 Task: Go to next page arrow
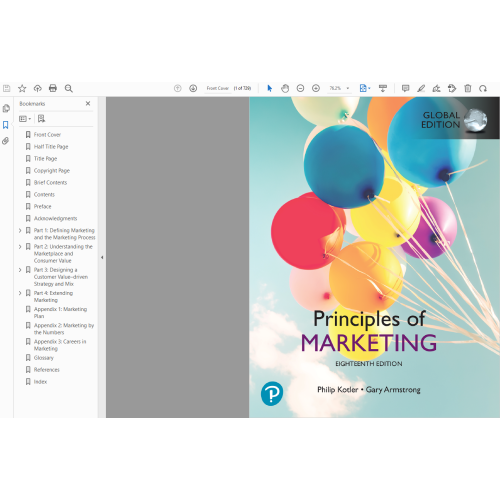point(193,88)
